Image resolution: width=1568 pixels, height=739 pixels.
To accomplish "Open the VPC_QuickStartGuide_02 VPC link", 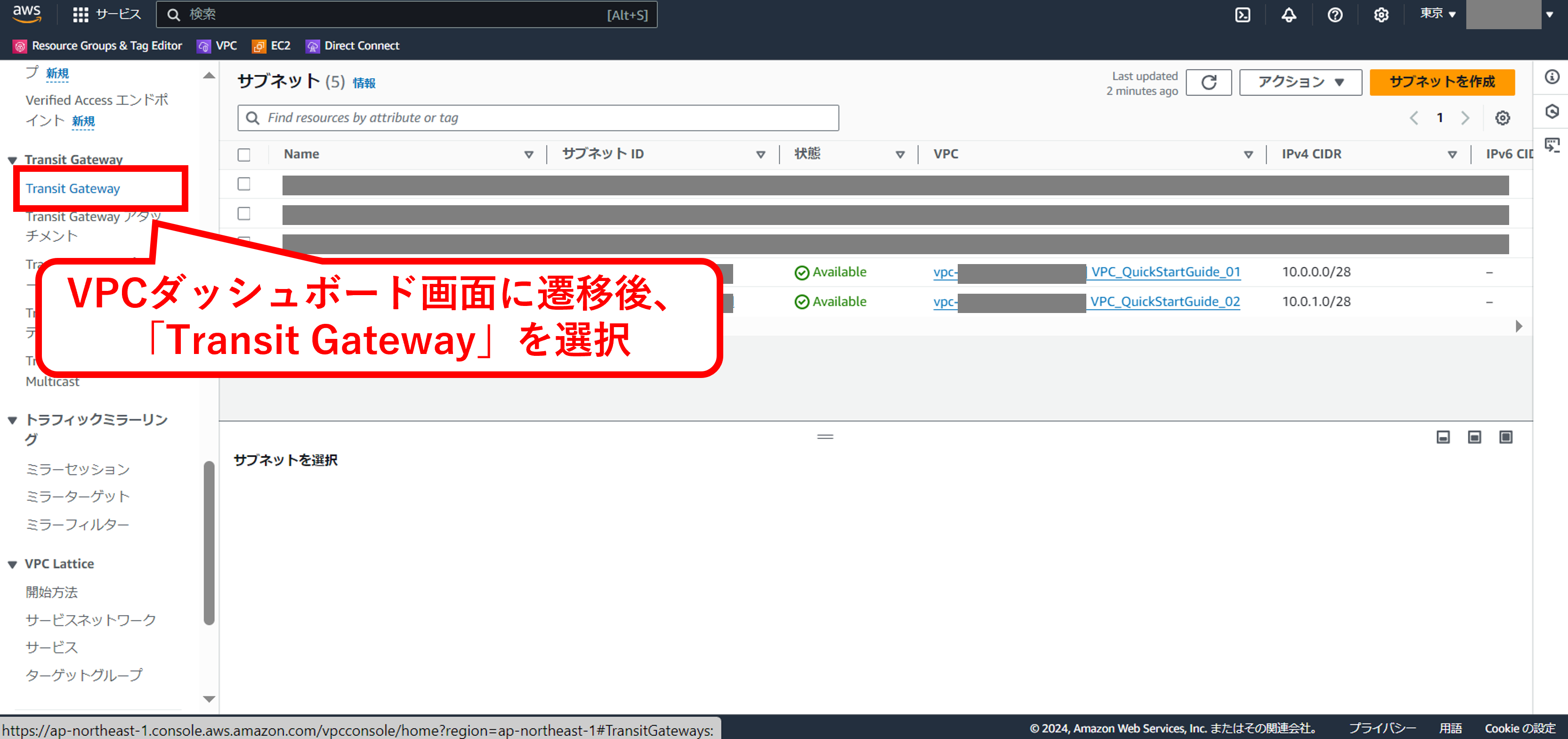I will [1165, 302].
